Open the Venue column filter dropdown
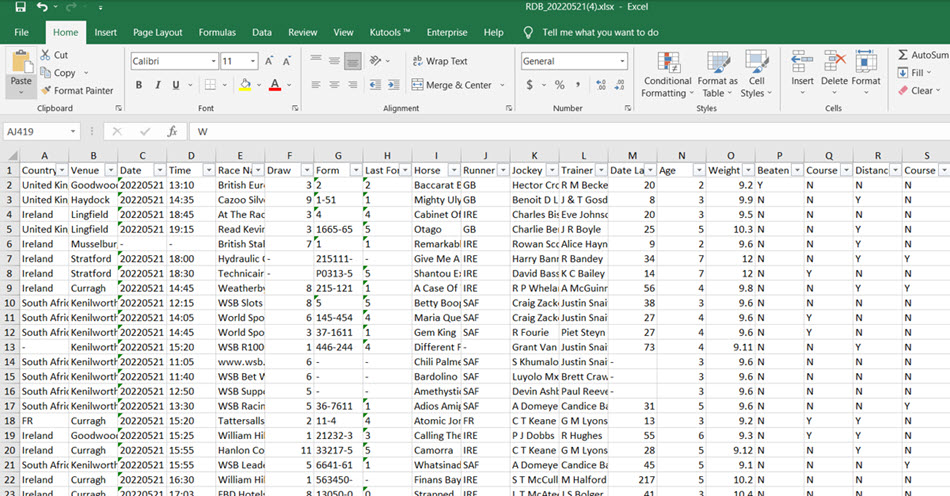 pyautogui.click(x=111, y=170)
